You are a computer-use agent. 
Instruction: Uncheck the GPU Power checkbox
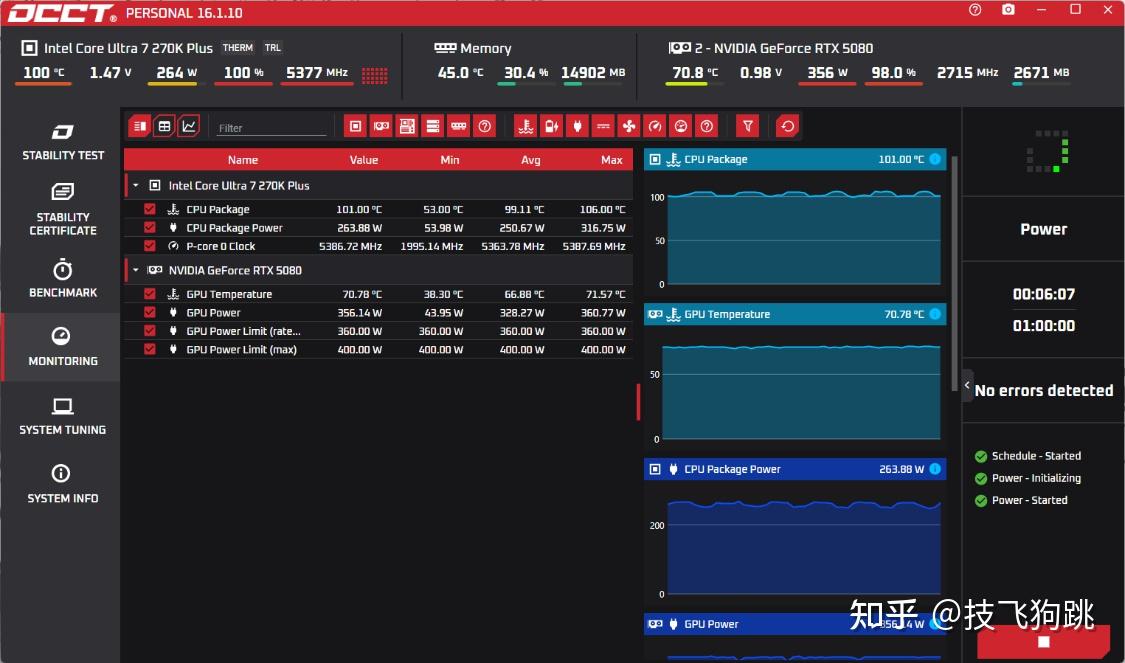click(x=149, y=312)
